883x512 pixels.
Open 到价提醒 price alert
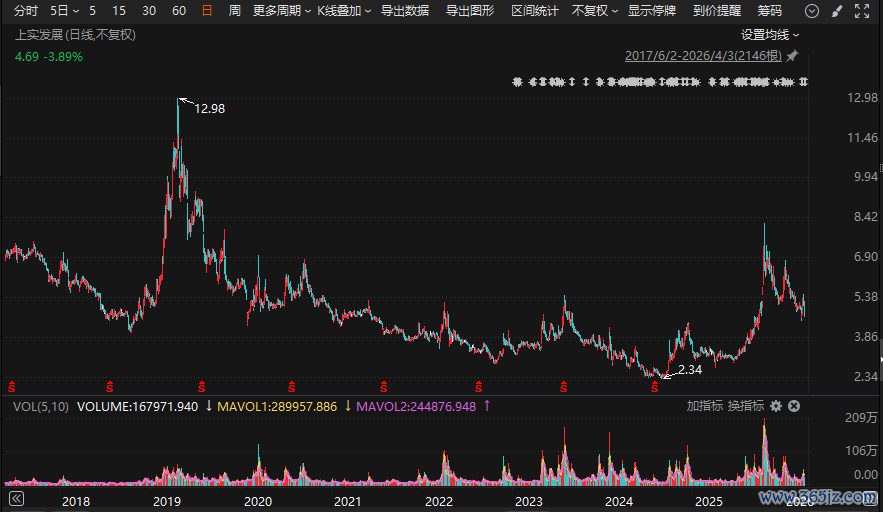click(x=717, y=11)
